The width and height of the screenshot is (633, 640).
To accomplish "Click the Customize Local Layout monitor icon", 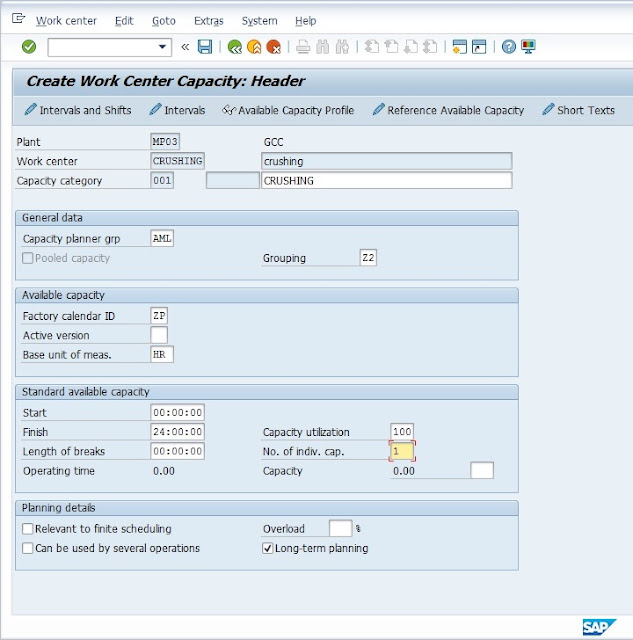I will click(x=528, y=47).
